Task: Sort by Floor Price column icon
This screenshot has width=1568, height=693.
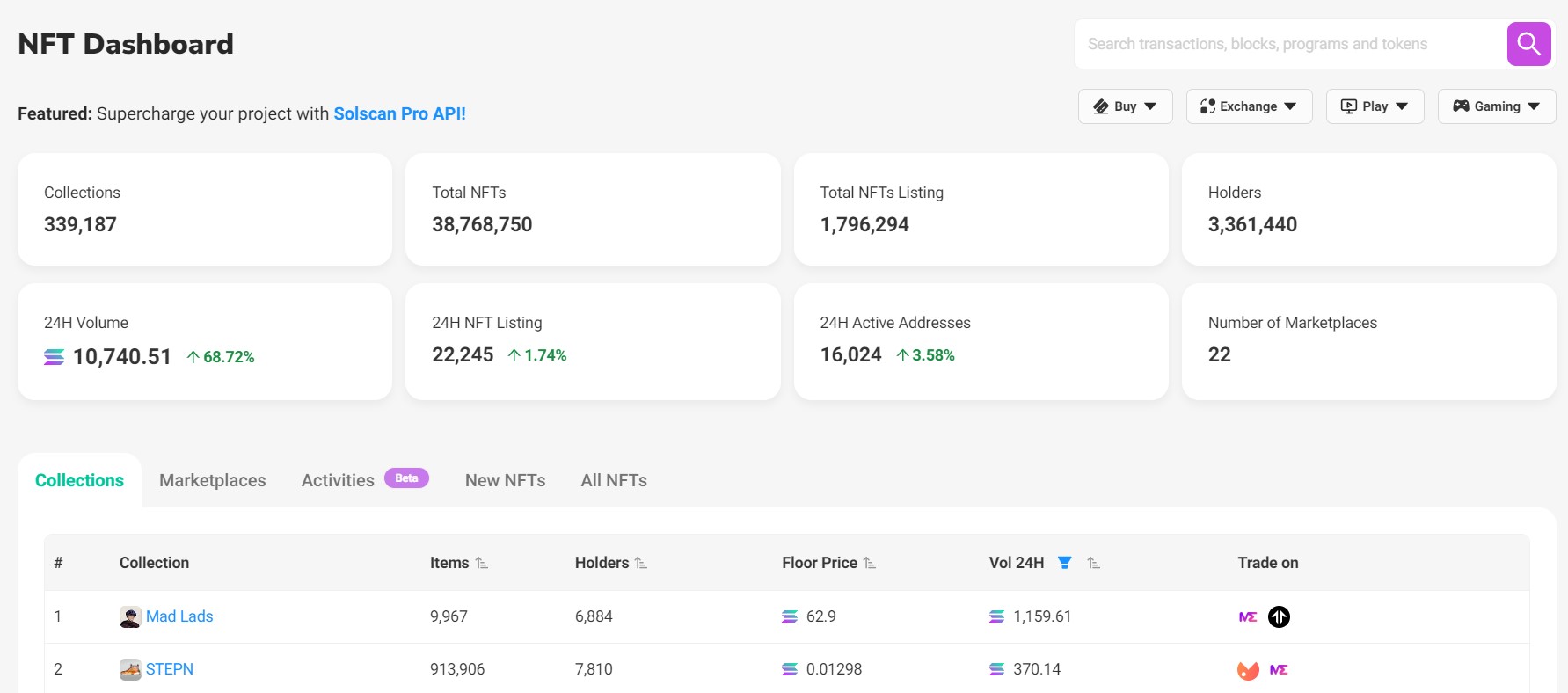Action: [x=870, y=563]
